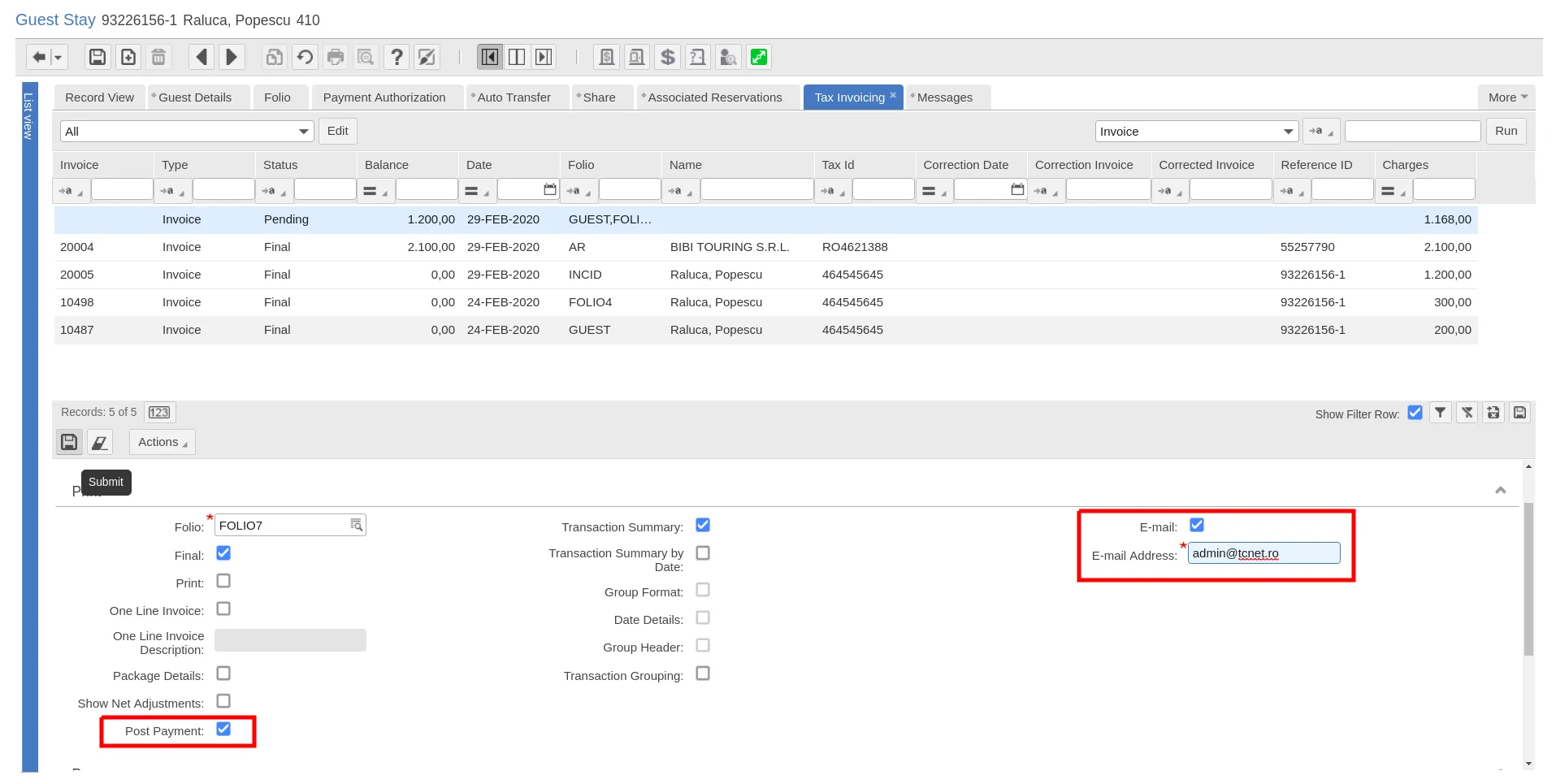Click the eraser clear form icon
The height and width of the screenshot is (784, 1556).
click(x=99, y=442)
